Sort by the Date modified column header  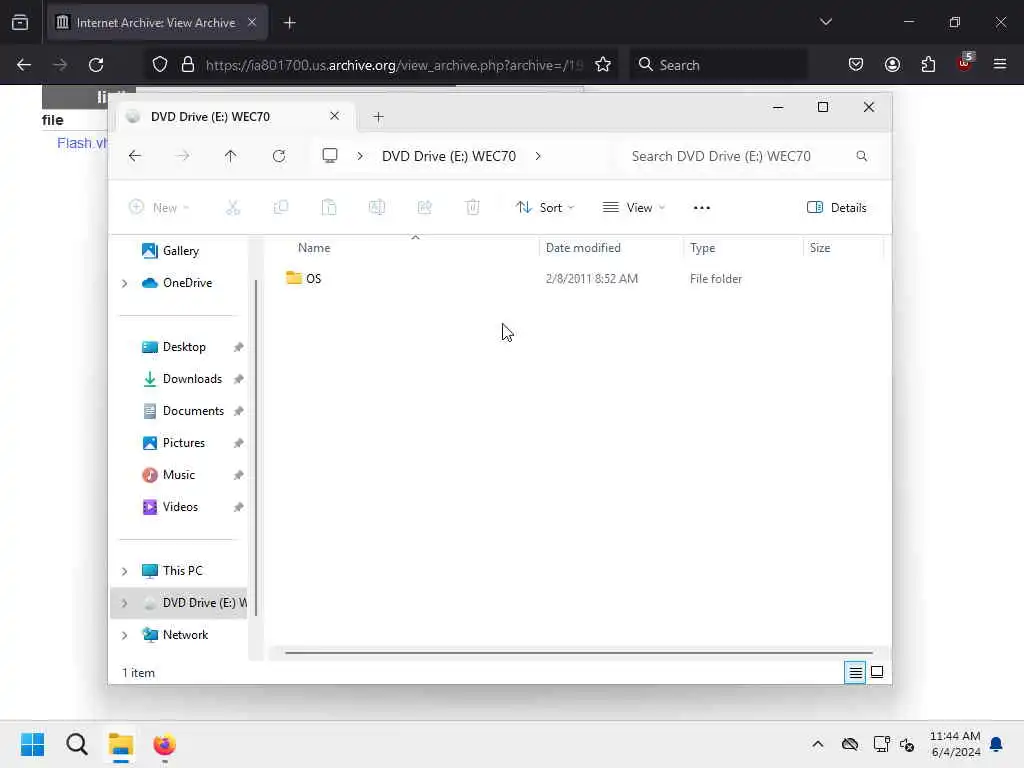point(583,248)
